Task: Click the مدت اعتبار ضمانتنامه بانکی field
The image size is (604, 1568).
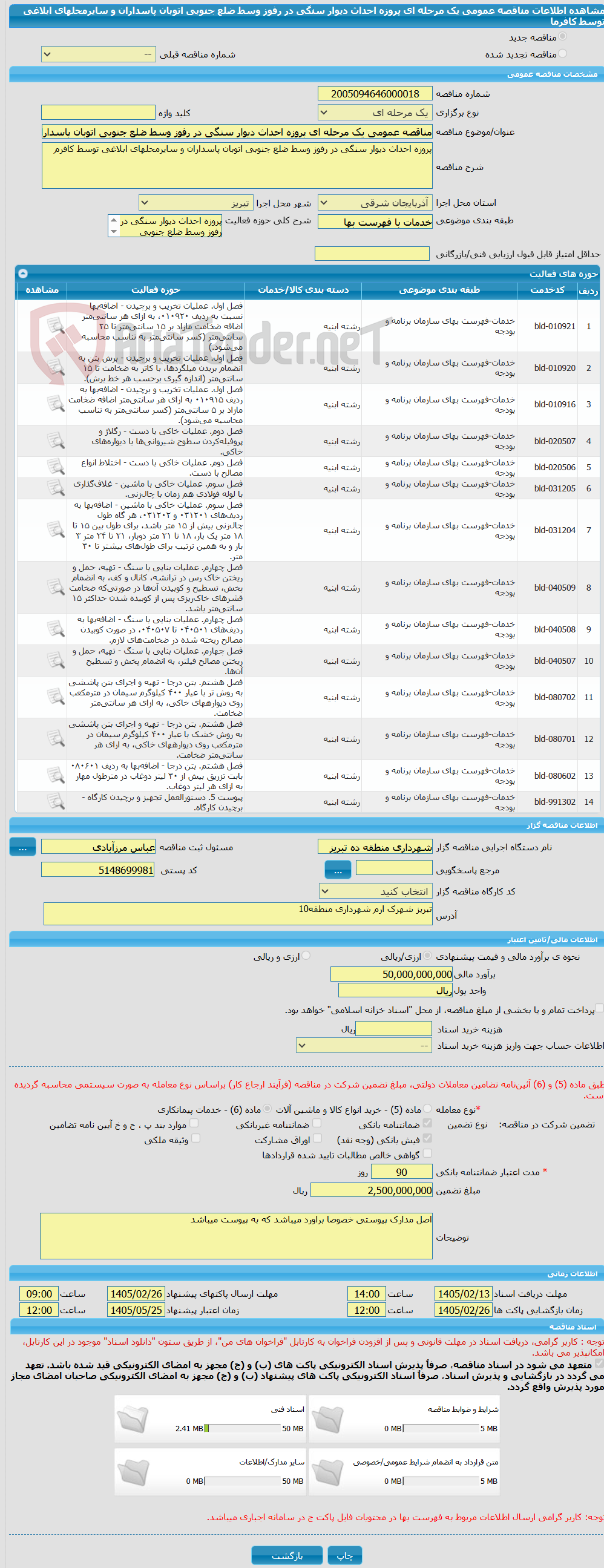Action: tap(402, 1172)
